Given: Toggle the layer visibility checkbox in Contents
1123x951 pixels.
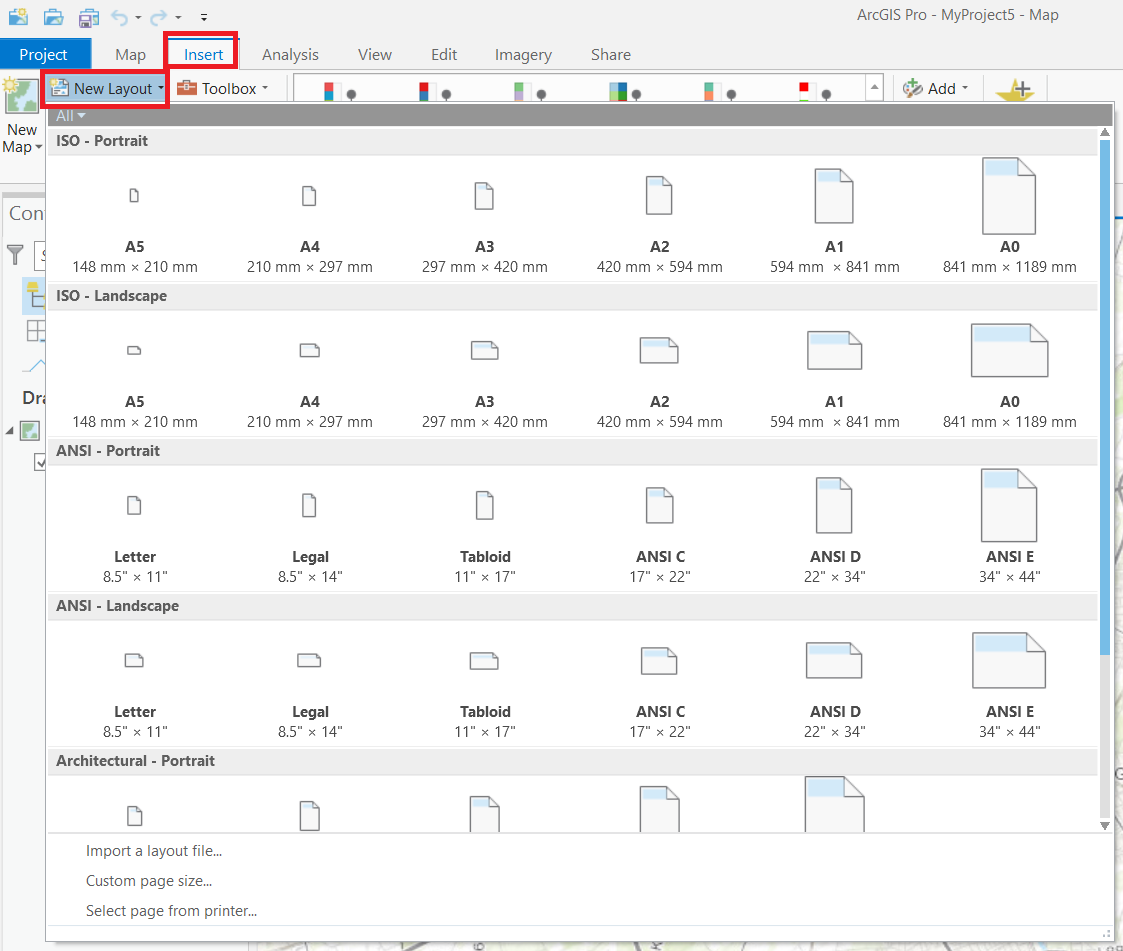Looking at the screenshot, I should [40, 461].
